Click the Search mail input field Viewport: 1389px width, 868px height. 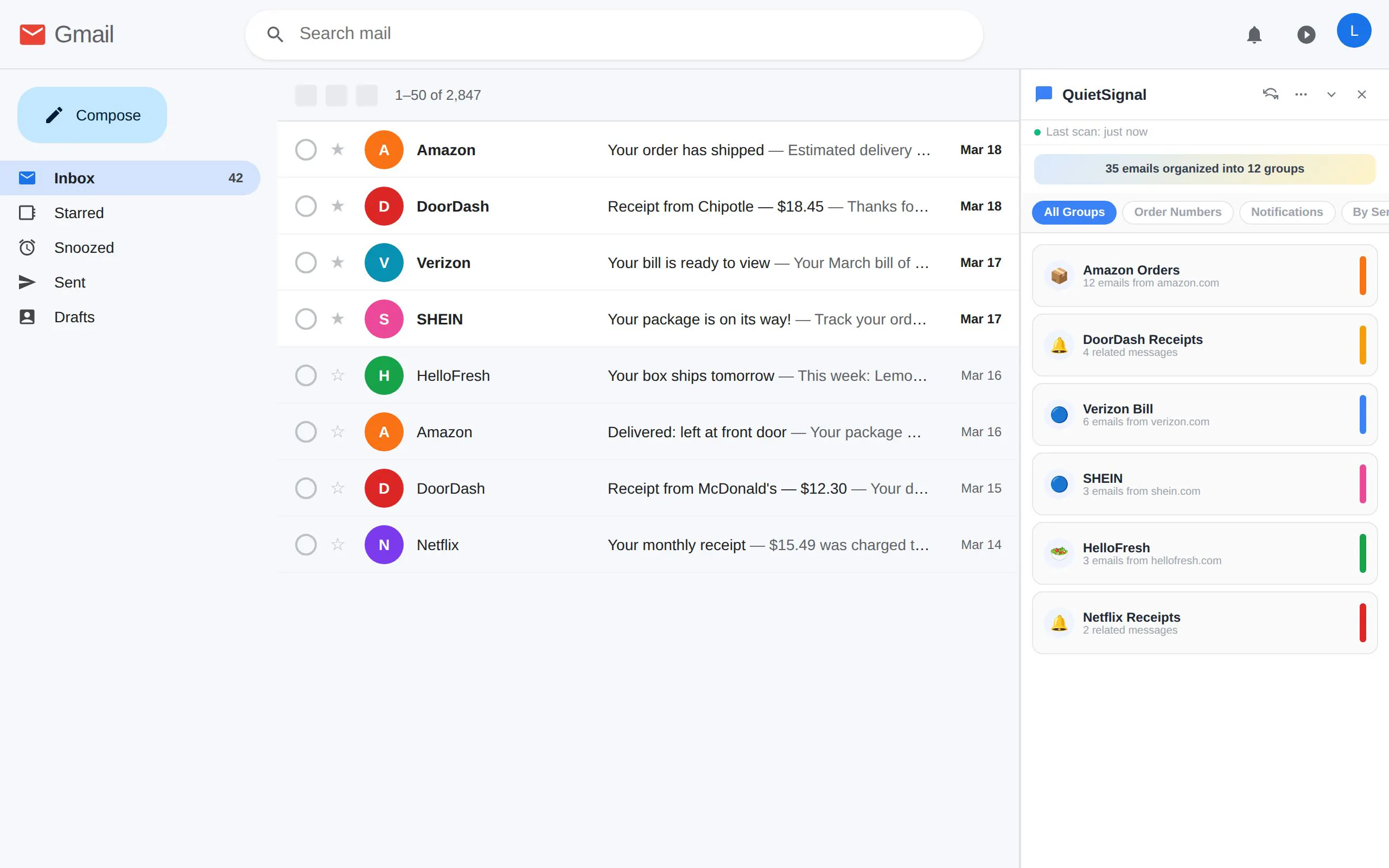tap(614, 34)
